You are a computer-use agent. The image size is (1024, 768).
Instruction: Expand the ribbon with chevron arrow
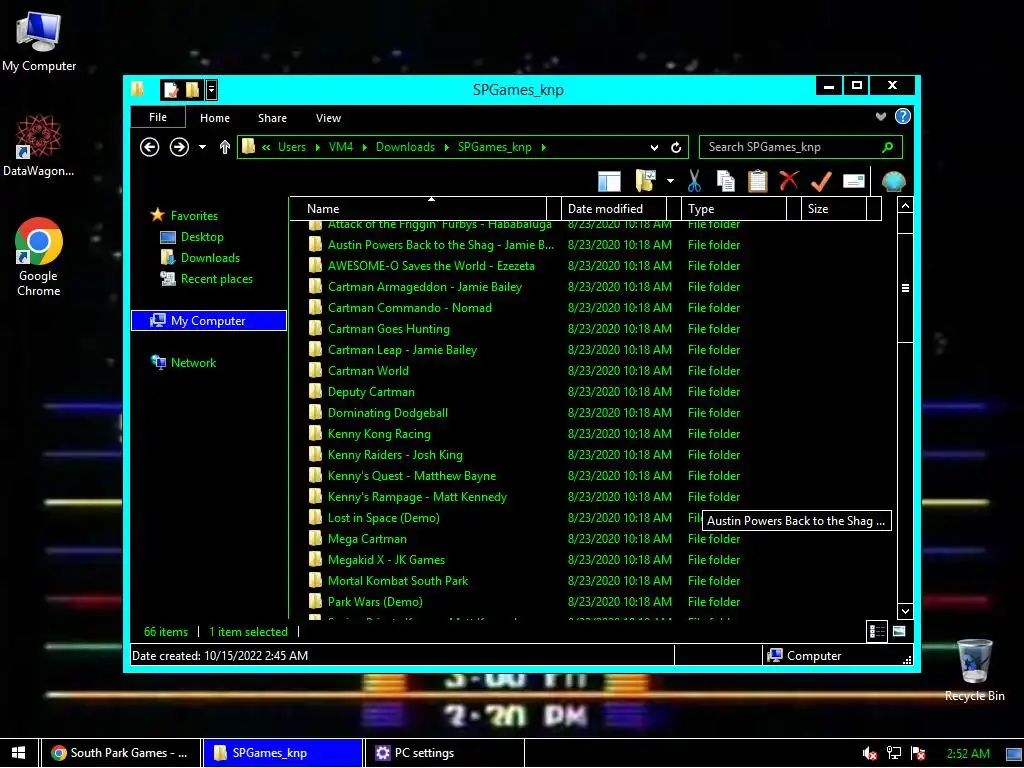tap(881, 116)
